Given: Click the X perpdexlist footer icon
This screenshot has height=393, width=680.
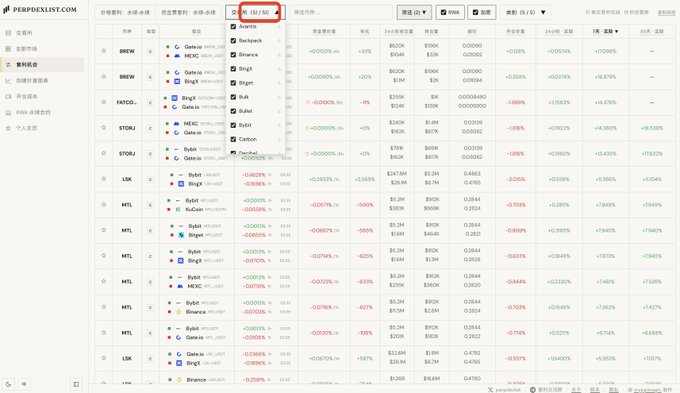Looking at the screenshot, I should coord(490,390).
